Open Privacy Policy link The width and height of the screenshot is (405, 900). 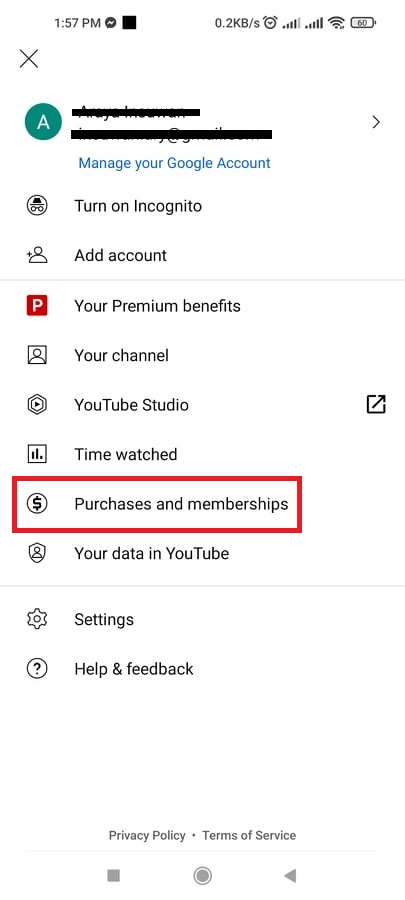click(147, 835)
